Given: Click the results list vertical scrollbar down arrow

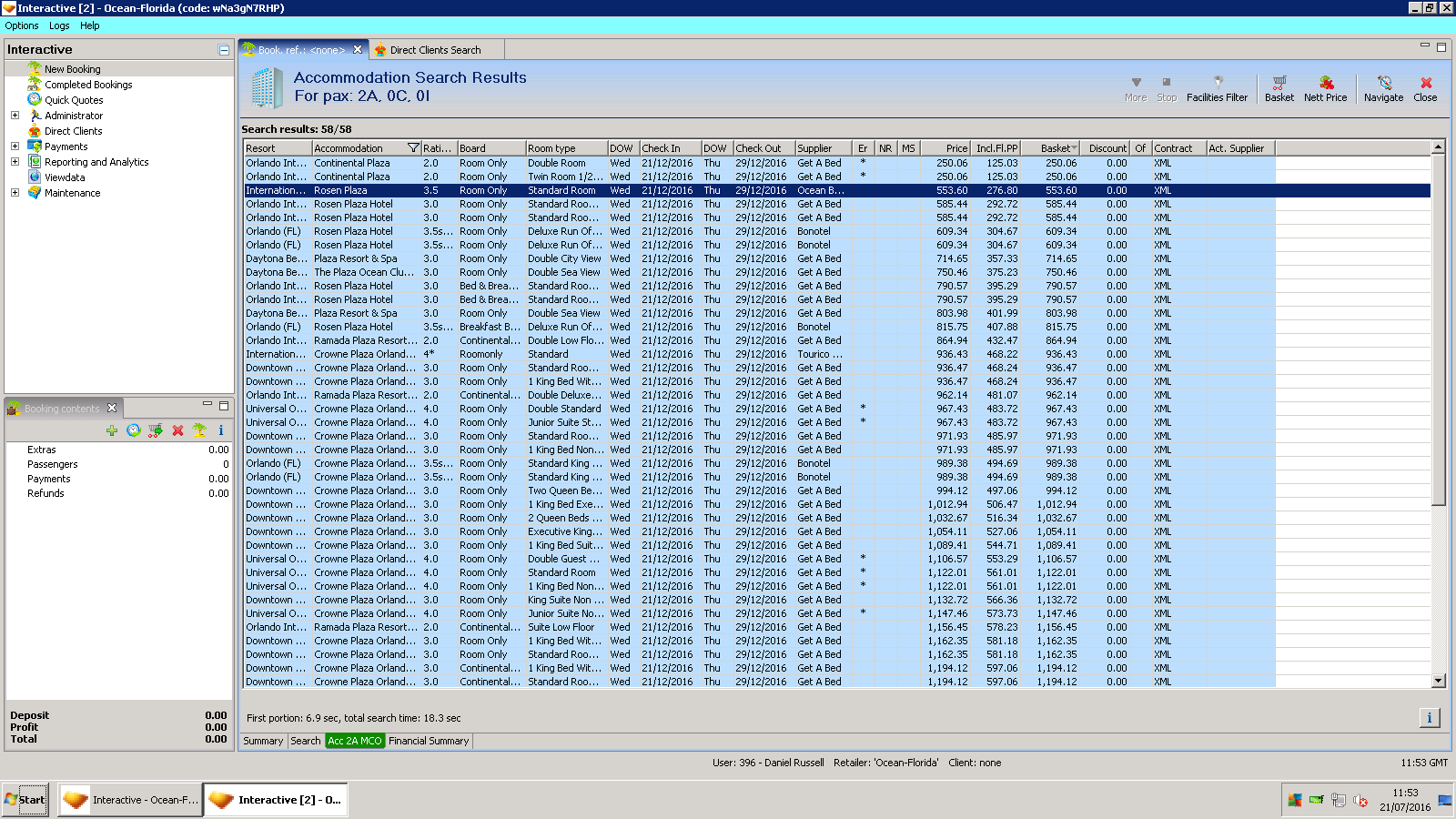Looking at the screenshot, I should pos(1439,681).
